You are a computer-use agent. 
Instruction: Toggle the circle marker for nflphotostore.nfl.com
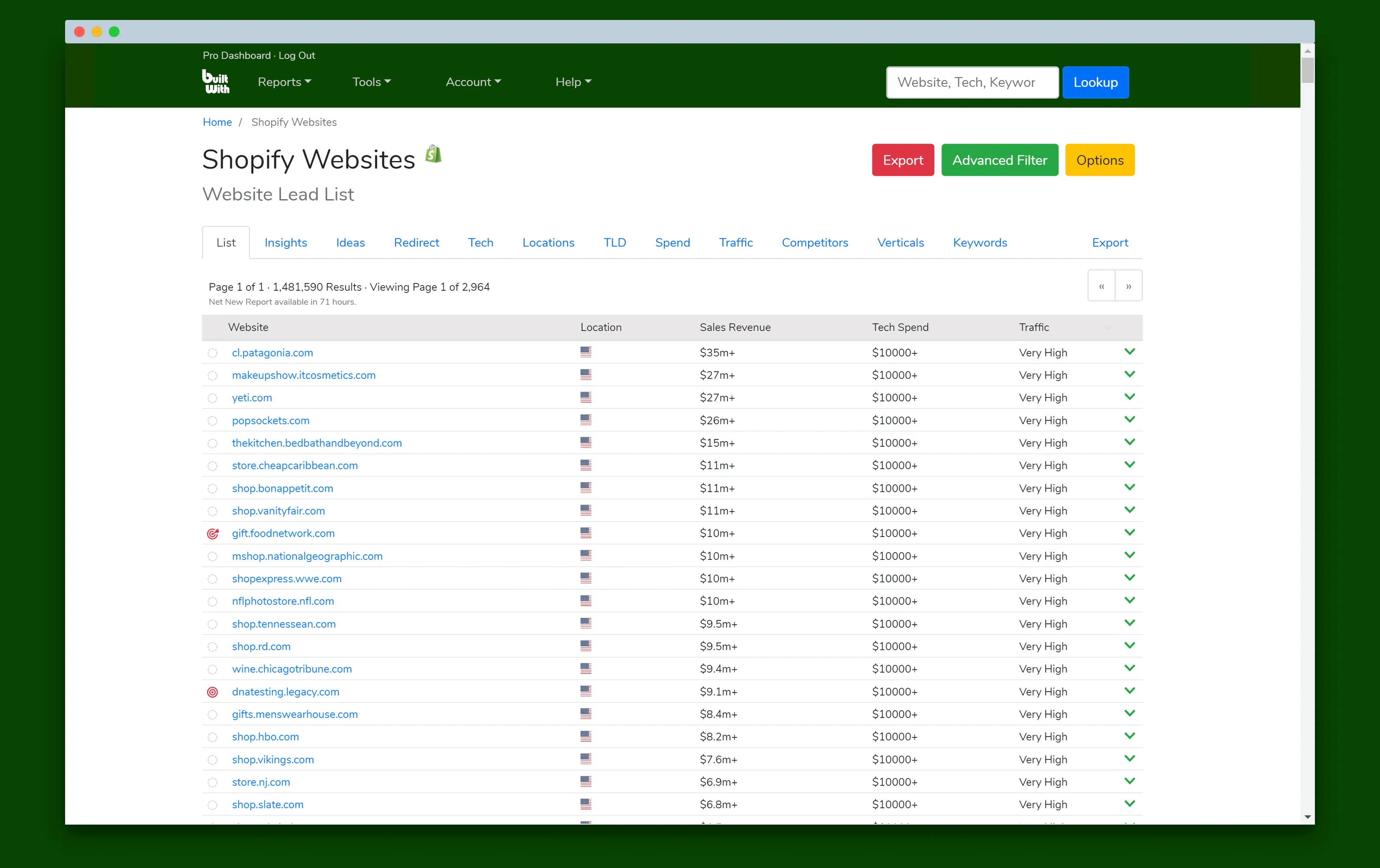tap(213, 602)
